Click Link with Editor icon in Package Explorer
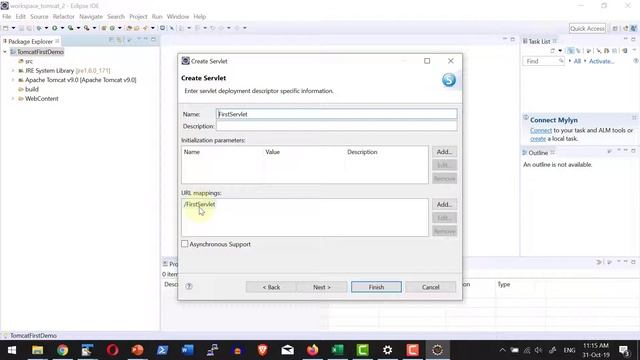This screenshot has height=360, width=640. (119, 40)
